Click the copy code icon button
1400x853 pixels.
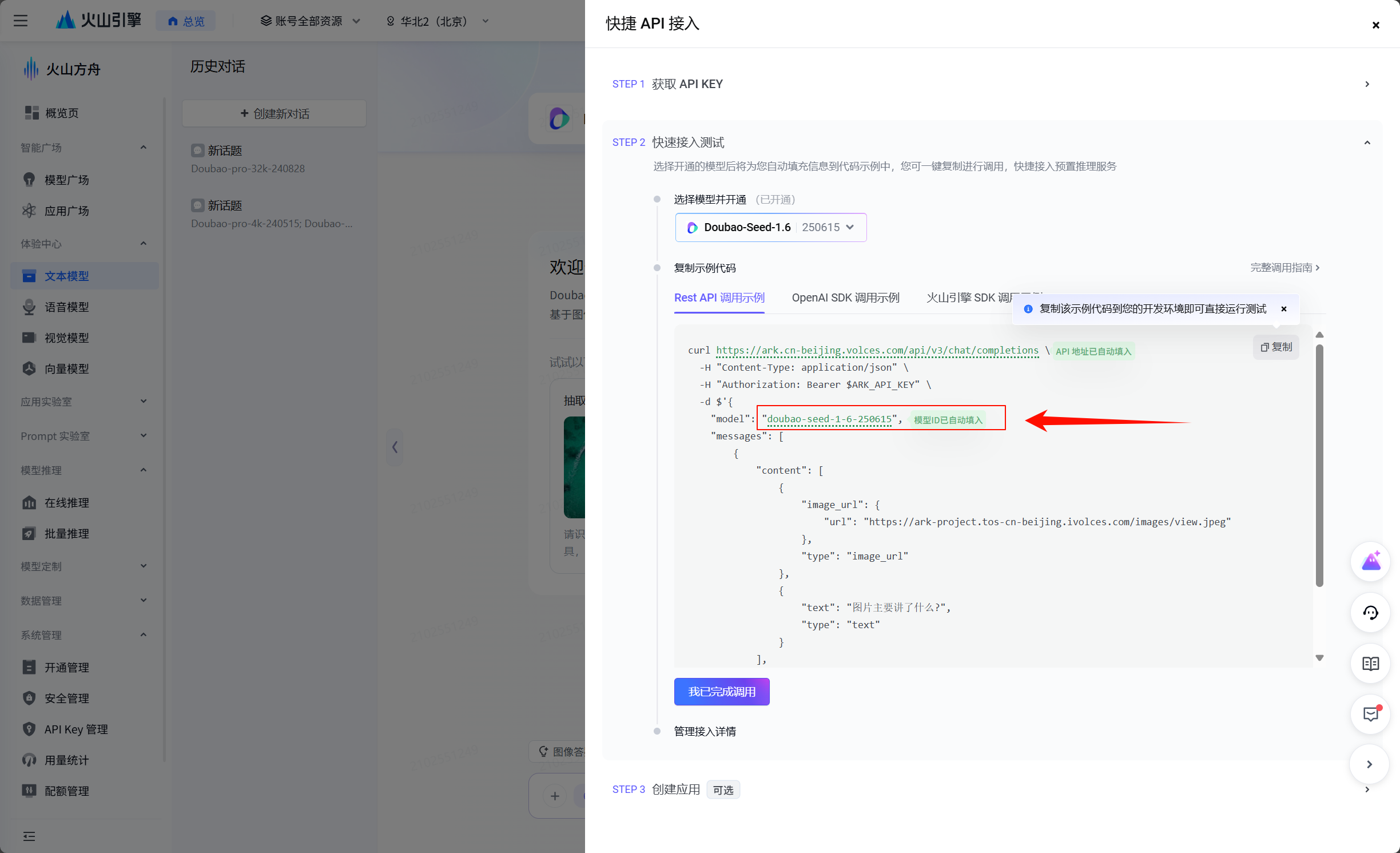point(1276,347)
